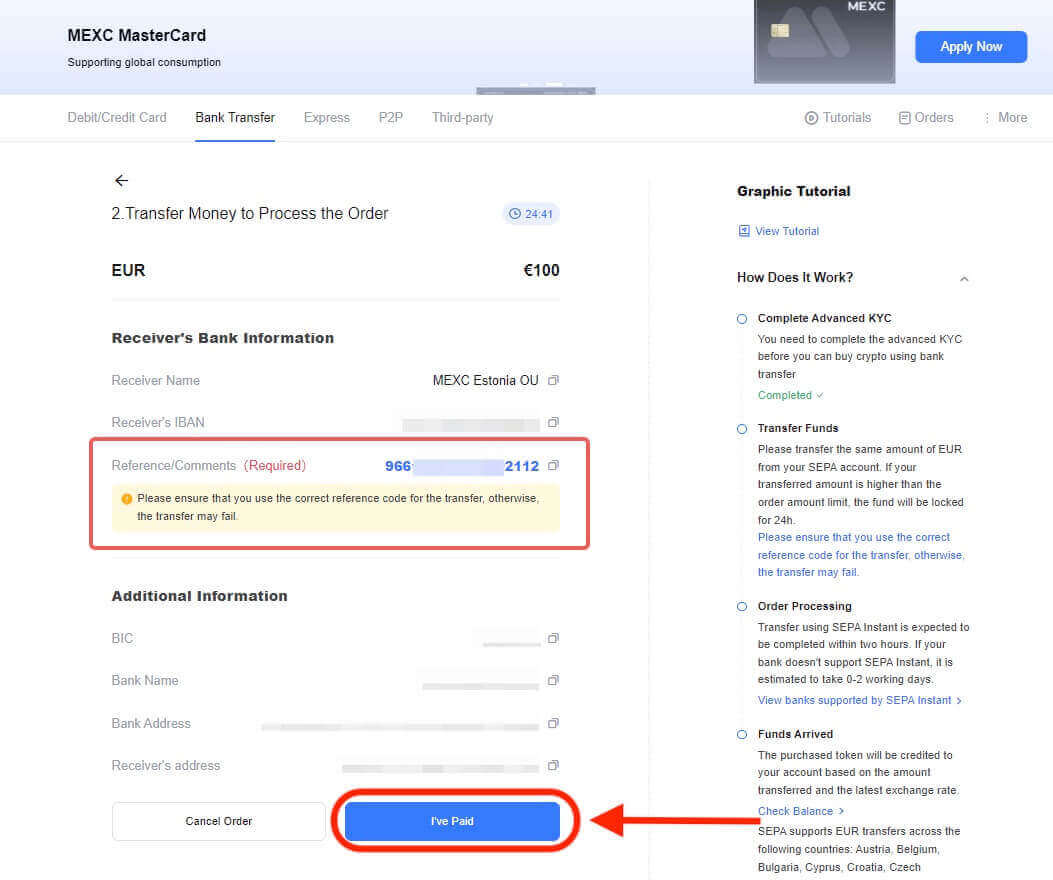Copy the Bank Address value
Screen dimensions: 1053x880
[553, 723]
